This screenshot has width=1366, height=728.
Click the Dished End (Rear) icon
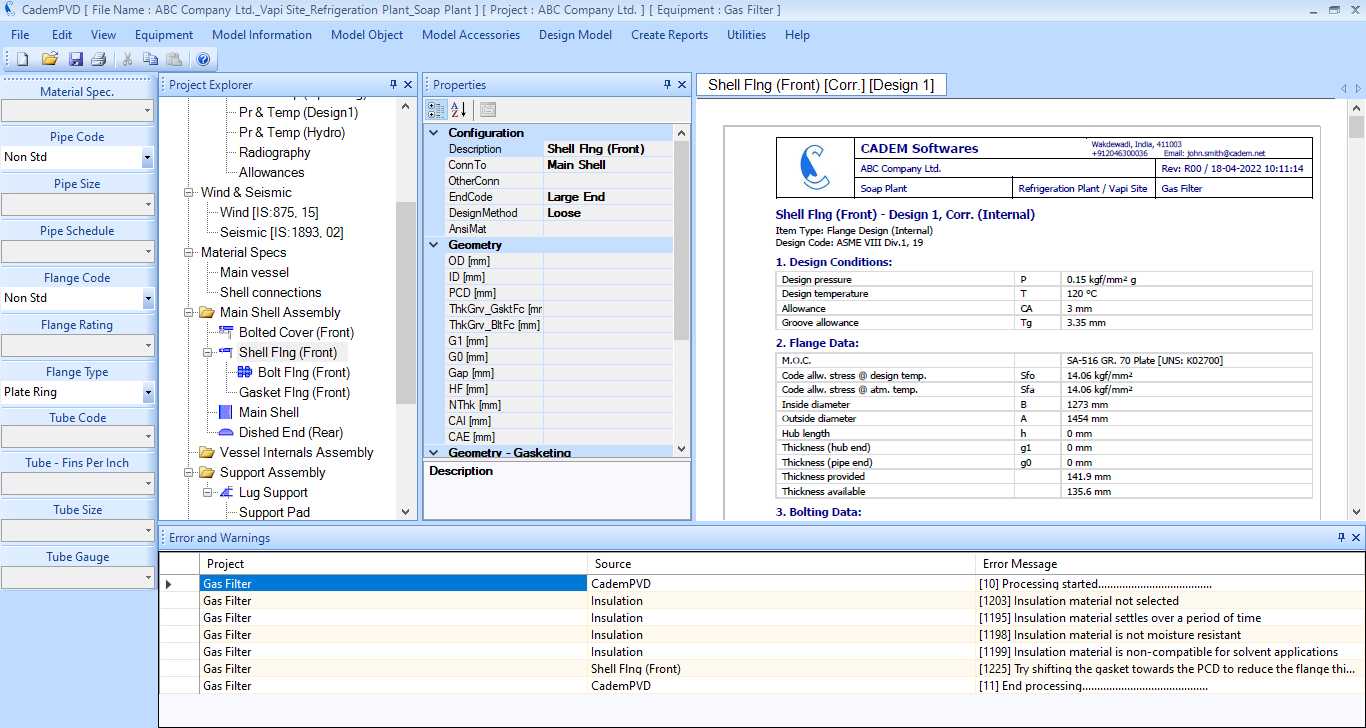[226, 432]
